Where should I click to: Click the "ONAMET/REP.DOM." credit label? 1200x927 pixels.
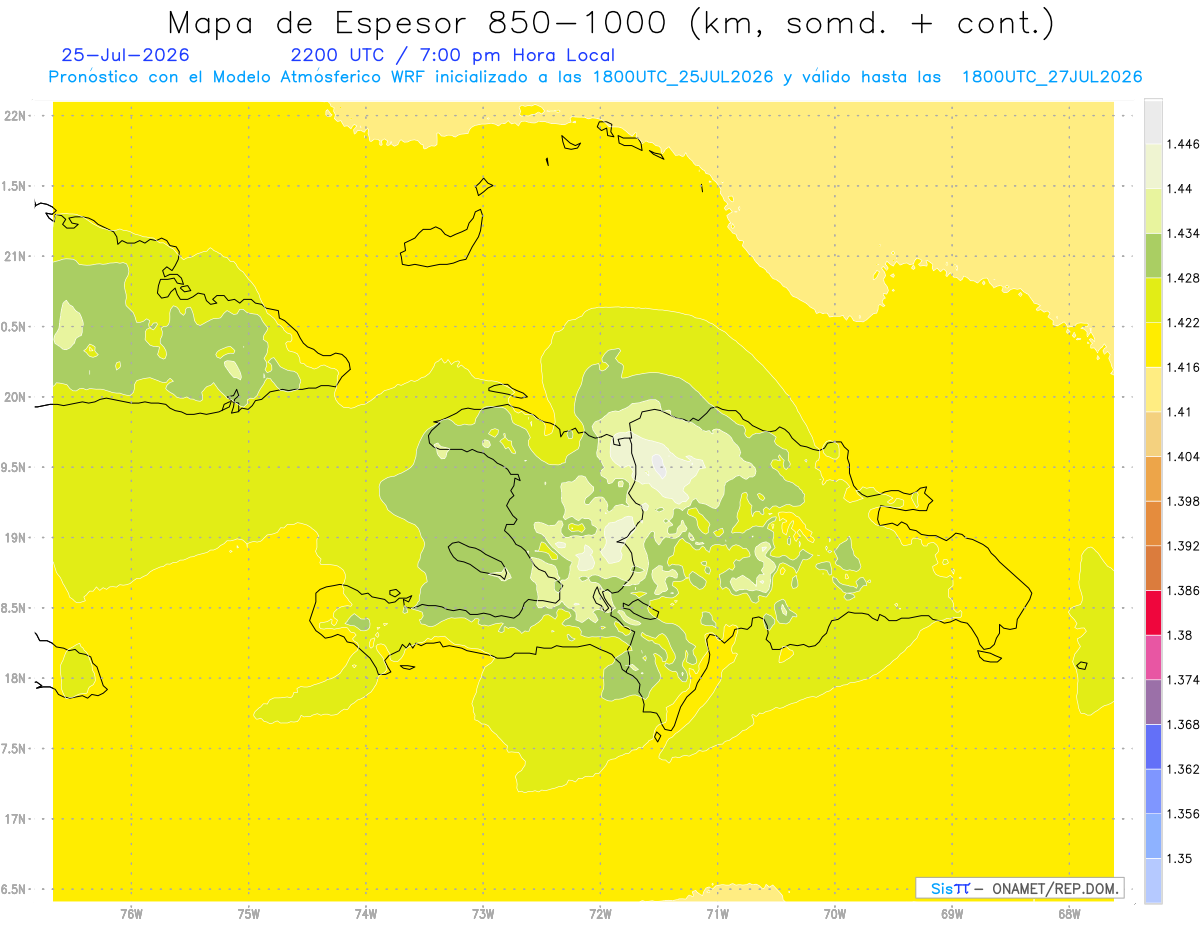(1055, 888)
